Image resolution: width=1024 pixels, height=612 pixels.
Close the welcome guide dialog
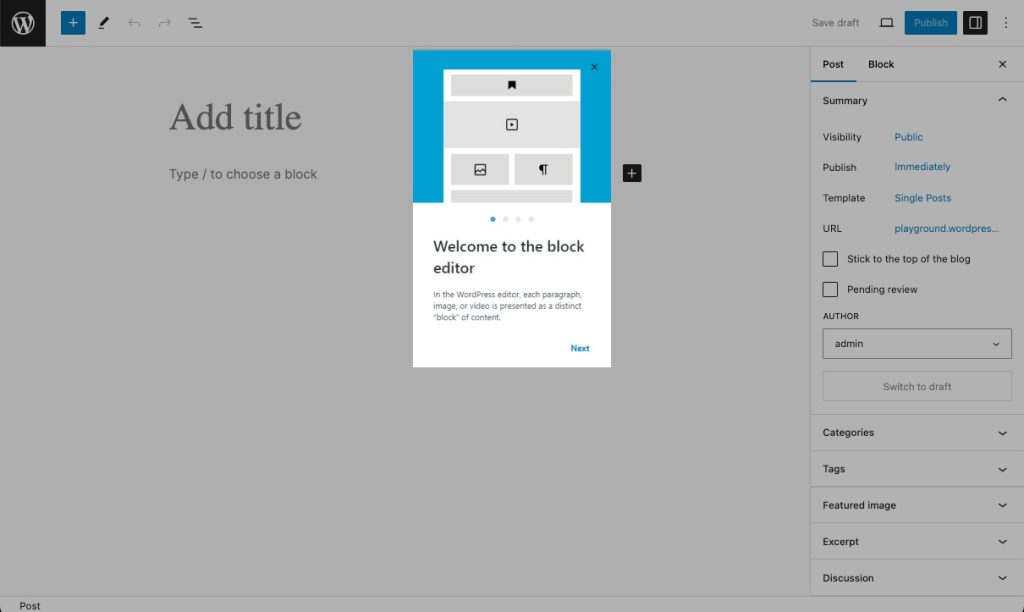click(x=594, y=67)
